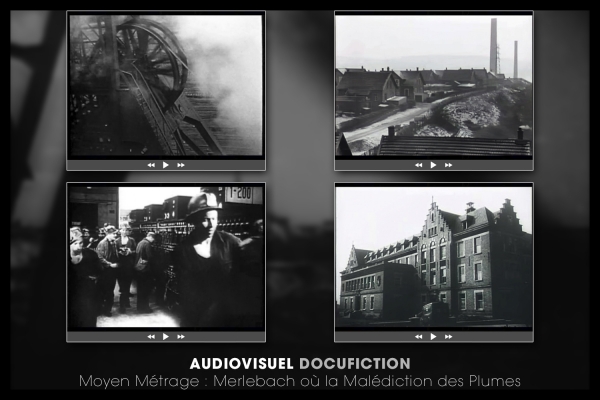Rewind the gabled brick building video

[x=418, y=336]
